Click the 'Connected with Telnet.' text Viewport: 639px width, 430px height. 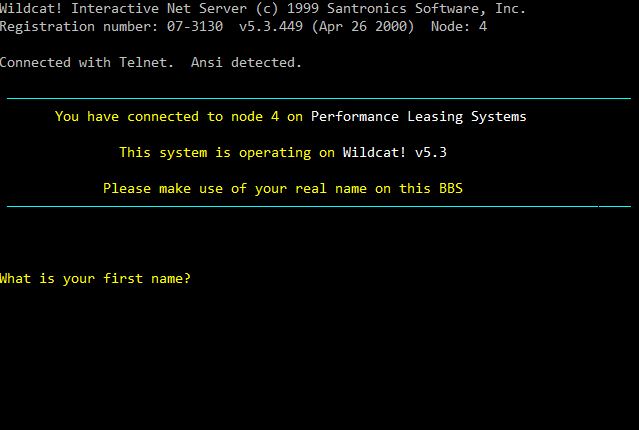[x=87, y=63]
